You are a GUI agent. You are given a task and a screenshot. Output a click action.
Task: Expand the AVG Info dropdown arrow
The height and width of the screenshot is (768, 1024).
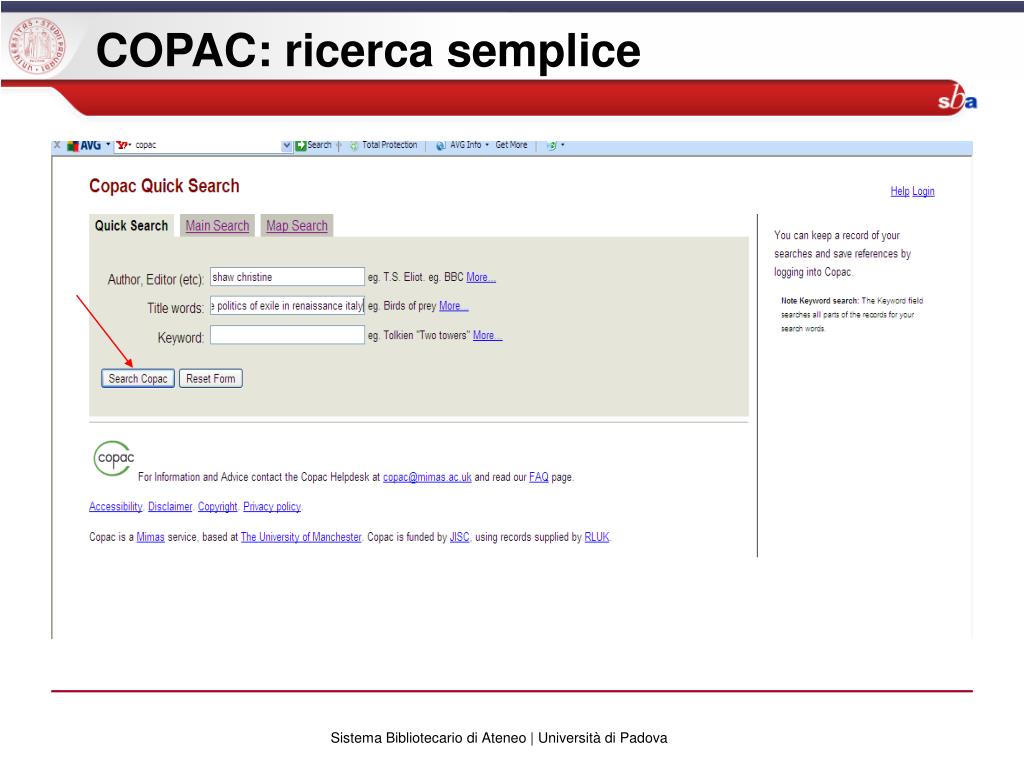(x=487, y=145)
